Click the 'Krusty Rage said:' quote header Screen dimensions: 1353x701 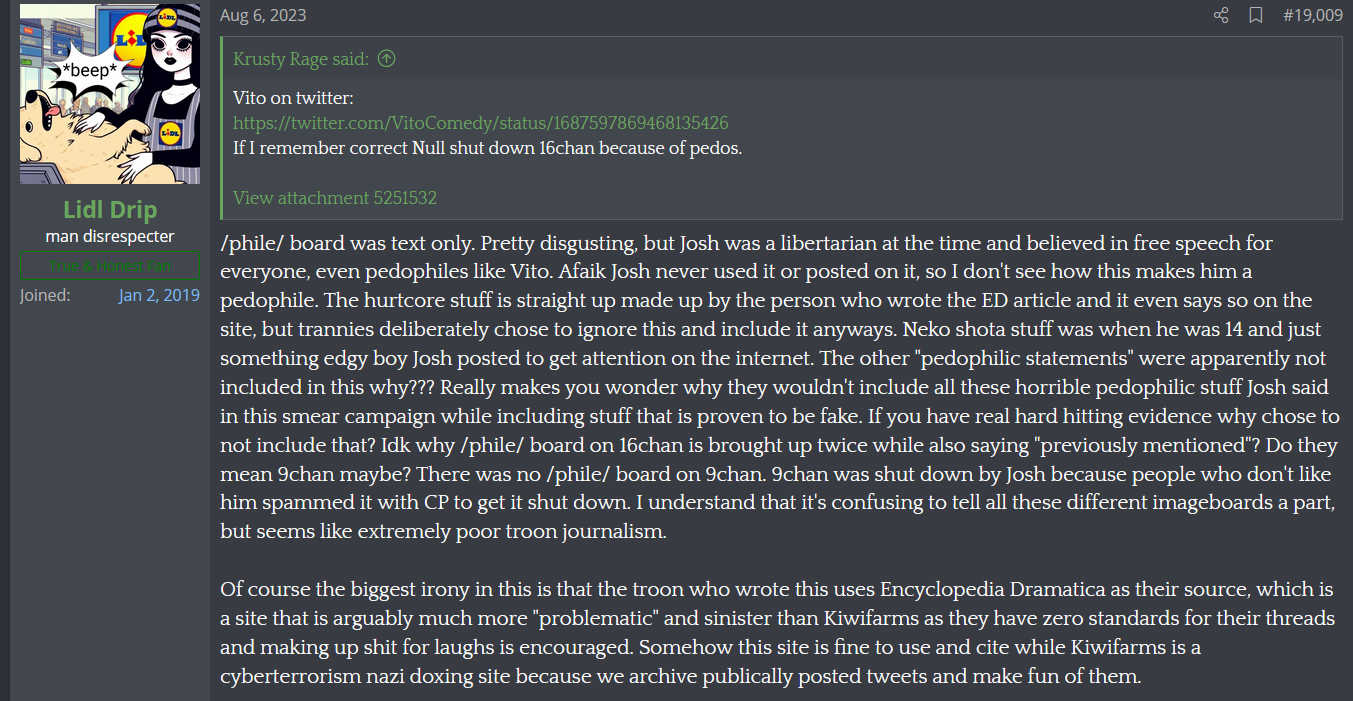[x=300, y=58]
